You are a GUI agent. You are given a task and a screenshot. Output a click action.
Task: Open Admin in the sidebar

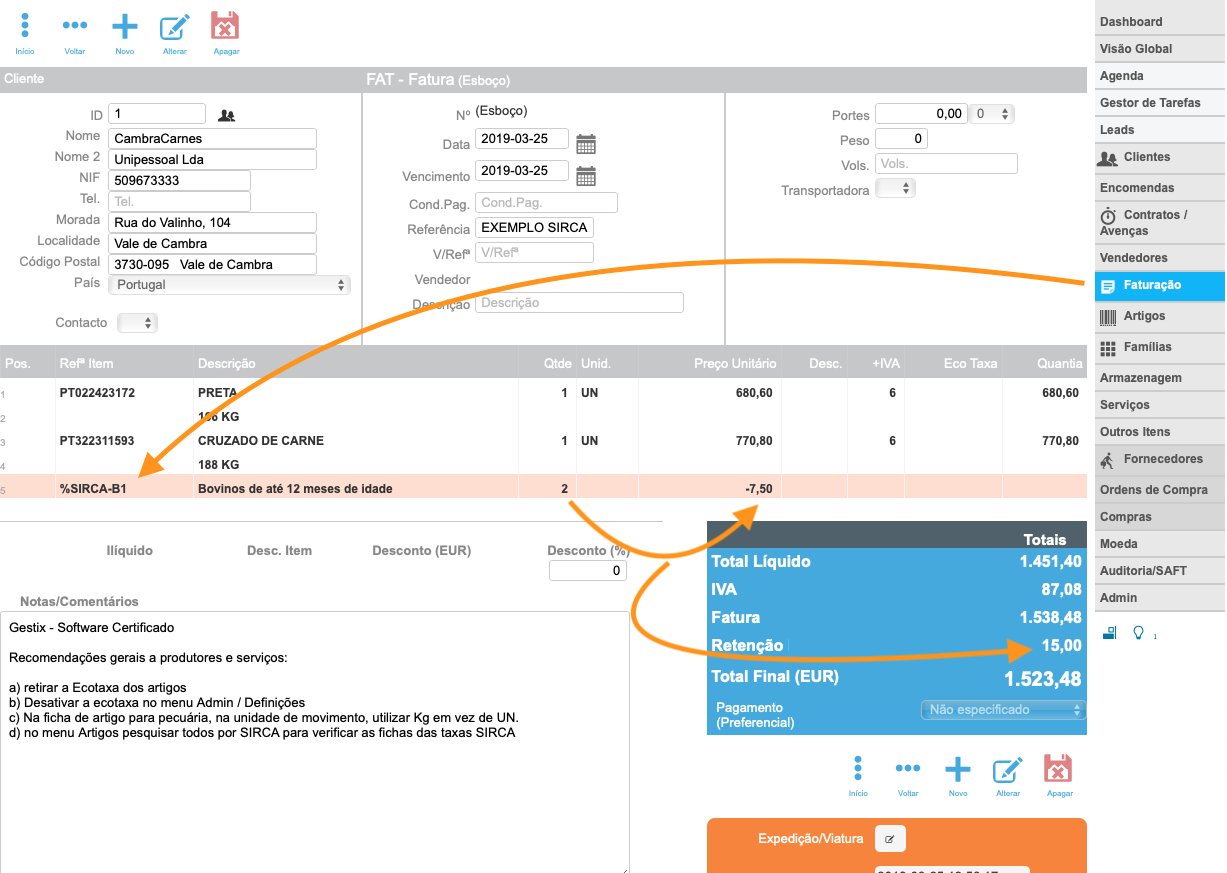click(x=1159, y=598)
